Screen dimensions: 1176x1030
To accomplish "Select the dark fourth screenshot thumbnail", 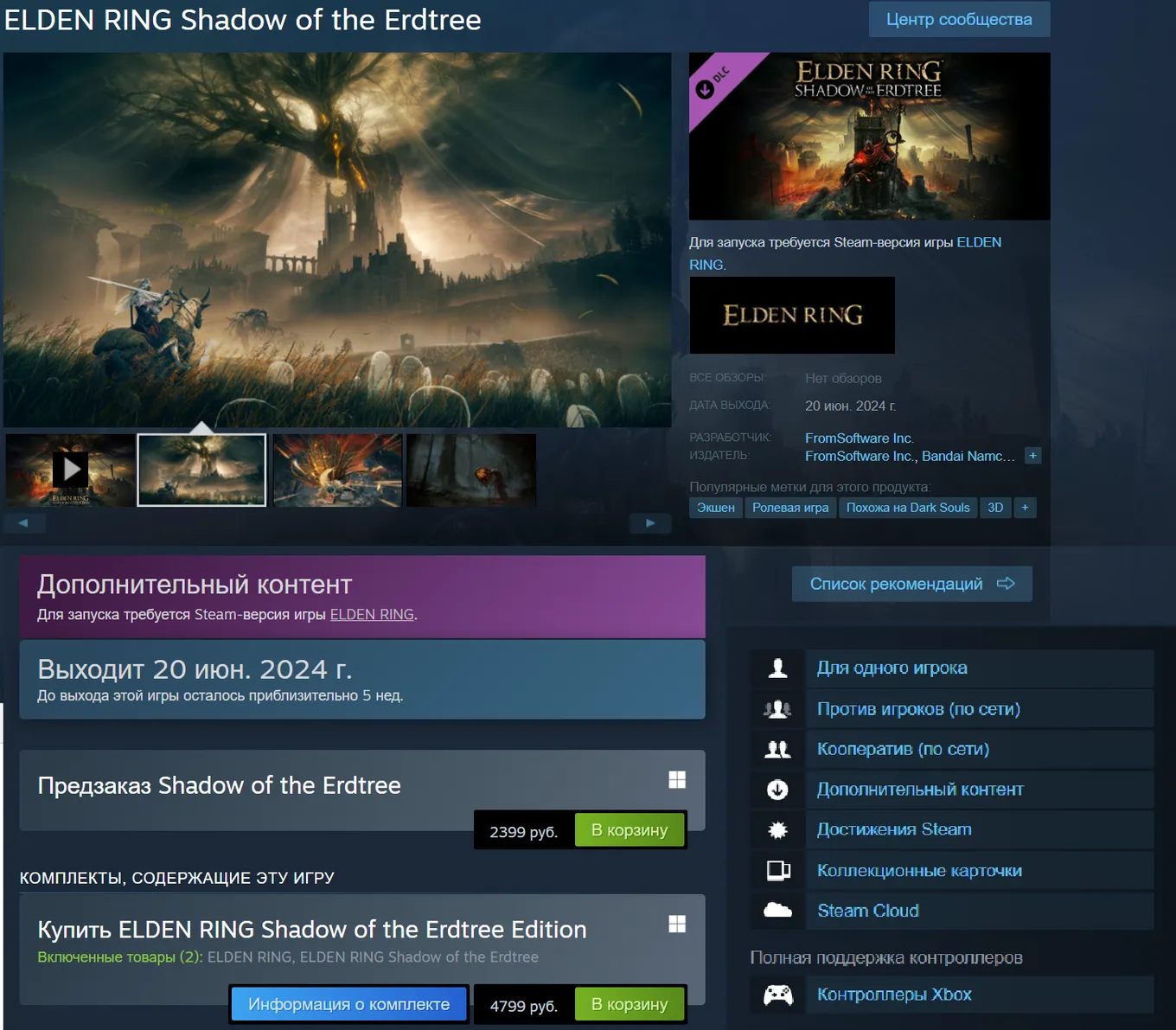I will pyautogui.click(x=471, y=470).
